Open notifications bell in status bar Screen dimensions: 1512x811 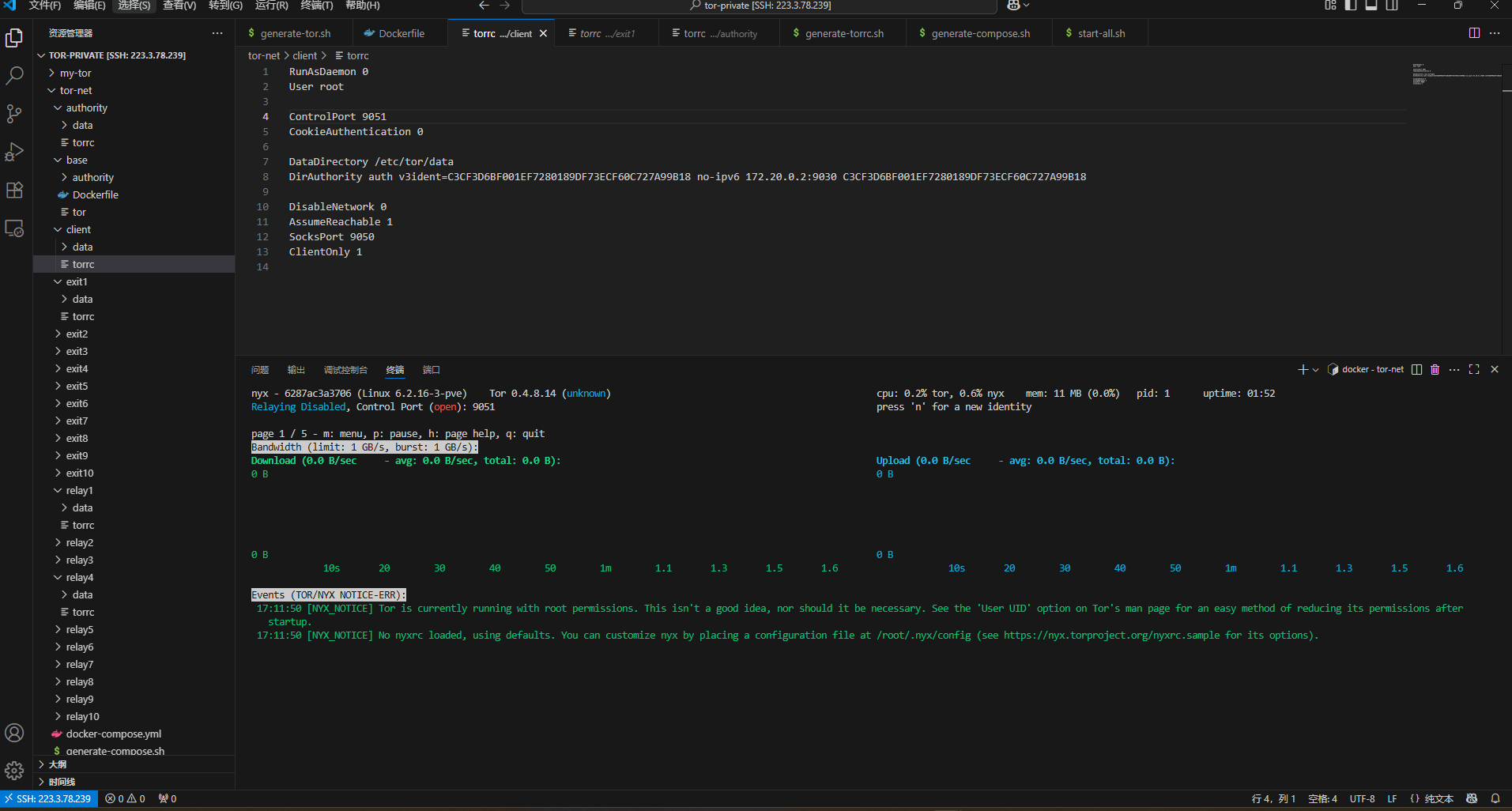(x=1495, y=798)
